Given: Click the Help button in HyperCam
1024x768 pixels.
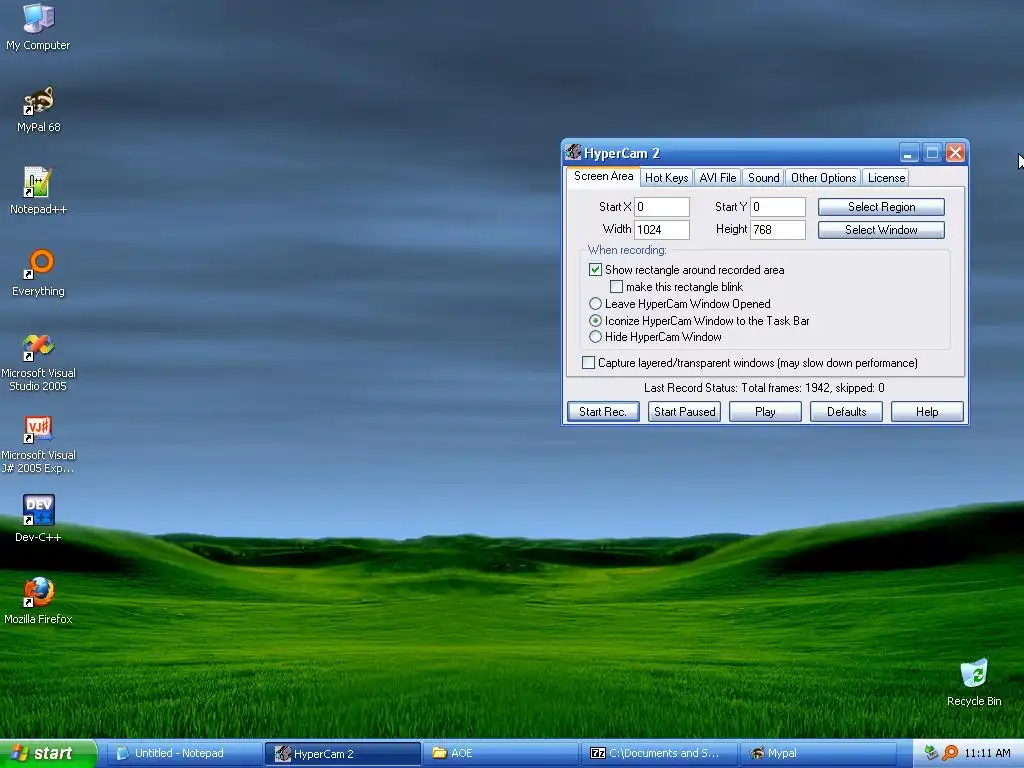Looking at the screenshot, I should pyautogui.click(x=927, y=412).
